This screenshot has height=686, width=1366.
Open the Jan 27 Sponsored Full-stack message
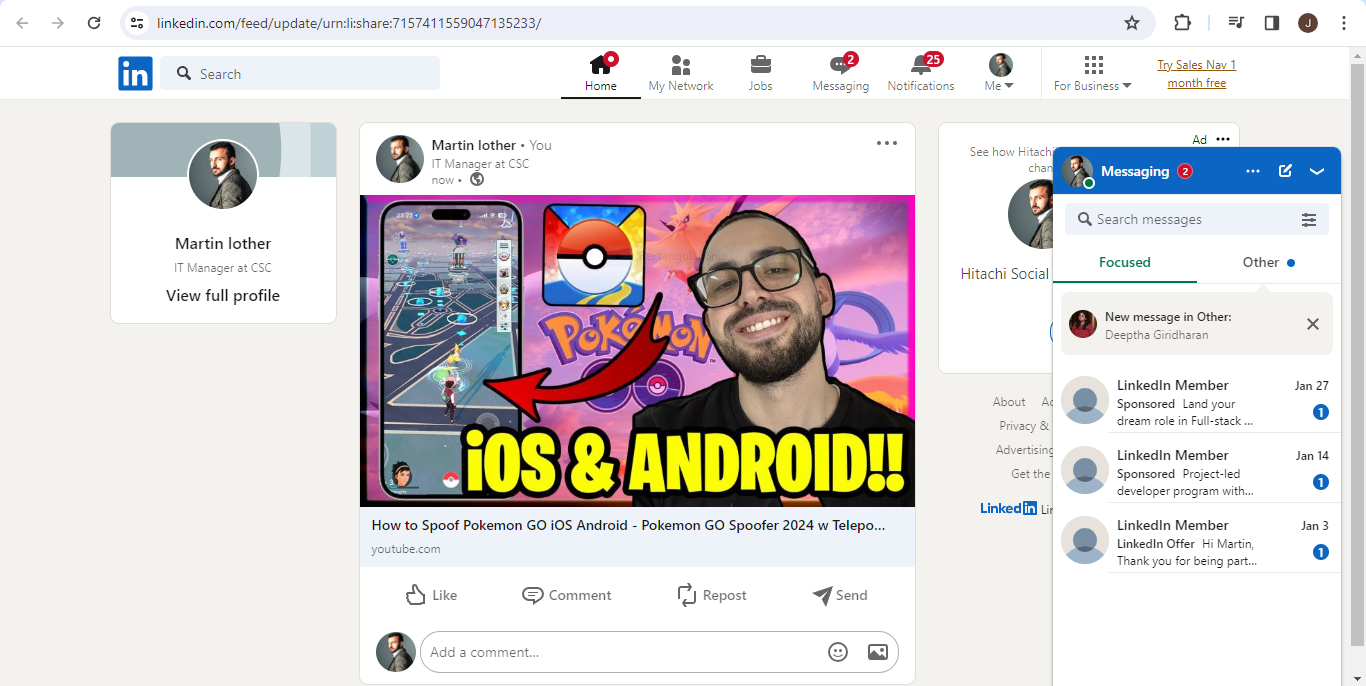[1197, 402]
